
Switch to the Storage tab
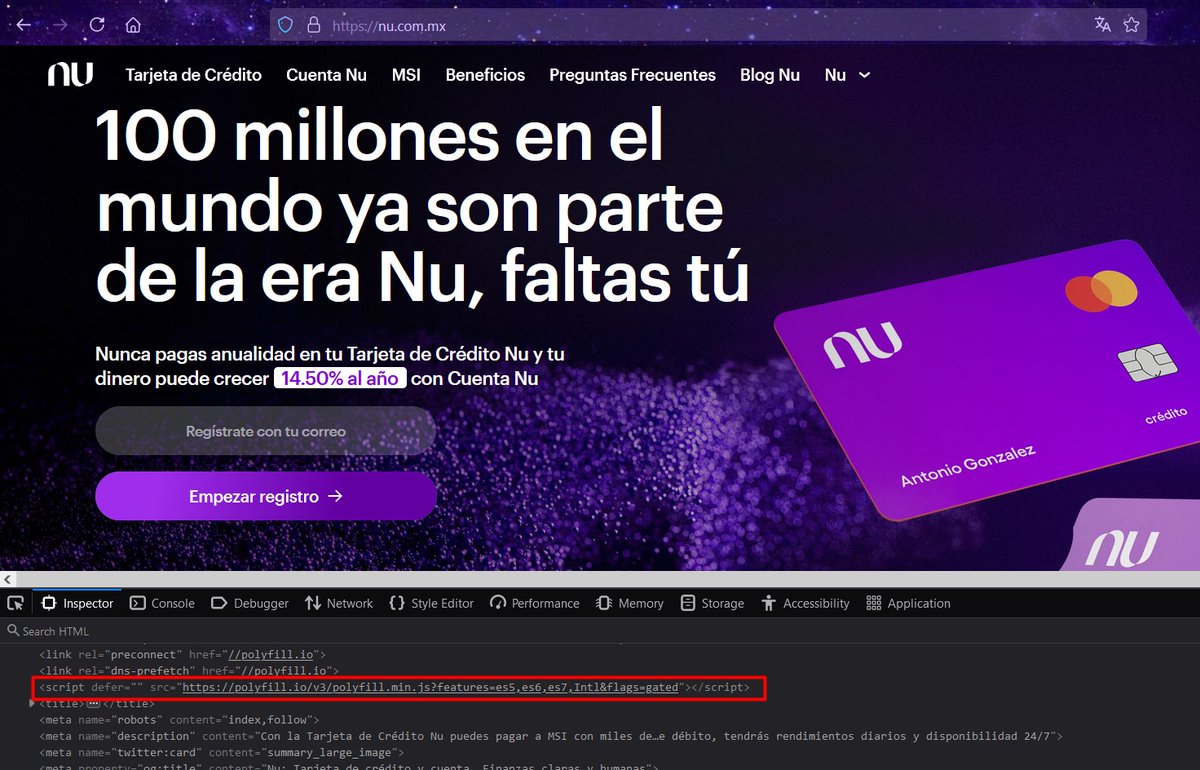[712, 603]
